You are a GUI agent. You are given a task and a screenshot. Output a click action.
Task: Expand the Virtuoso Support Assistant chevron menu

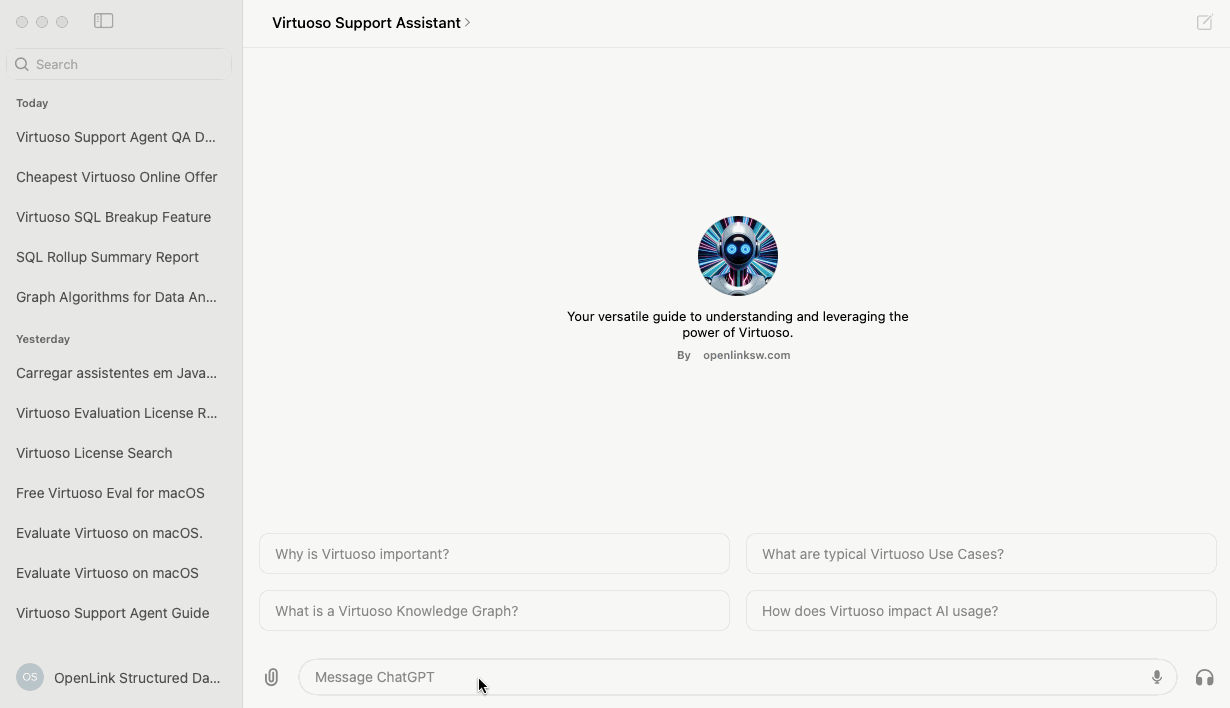[x=467, y=22]
